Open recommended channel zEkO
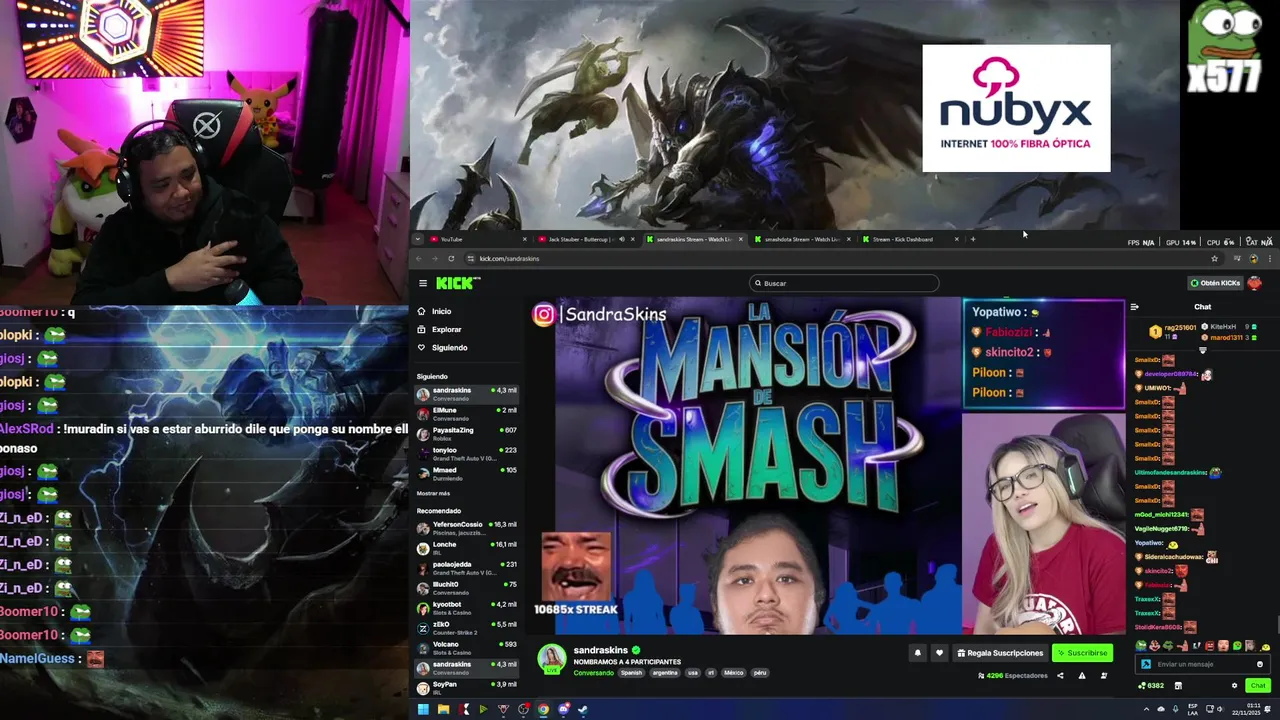This screenshot has height=720, width=1280. pos(467,627)
